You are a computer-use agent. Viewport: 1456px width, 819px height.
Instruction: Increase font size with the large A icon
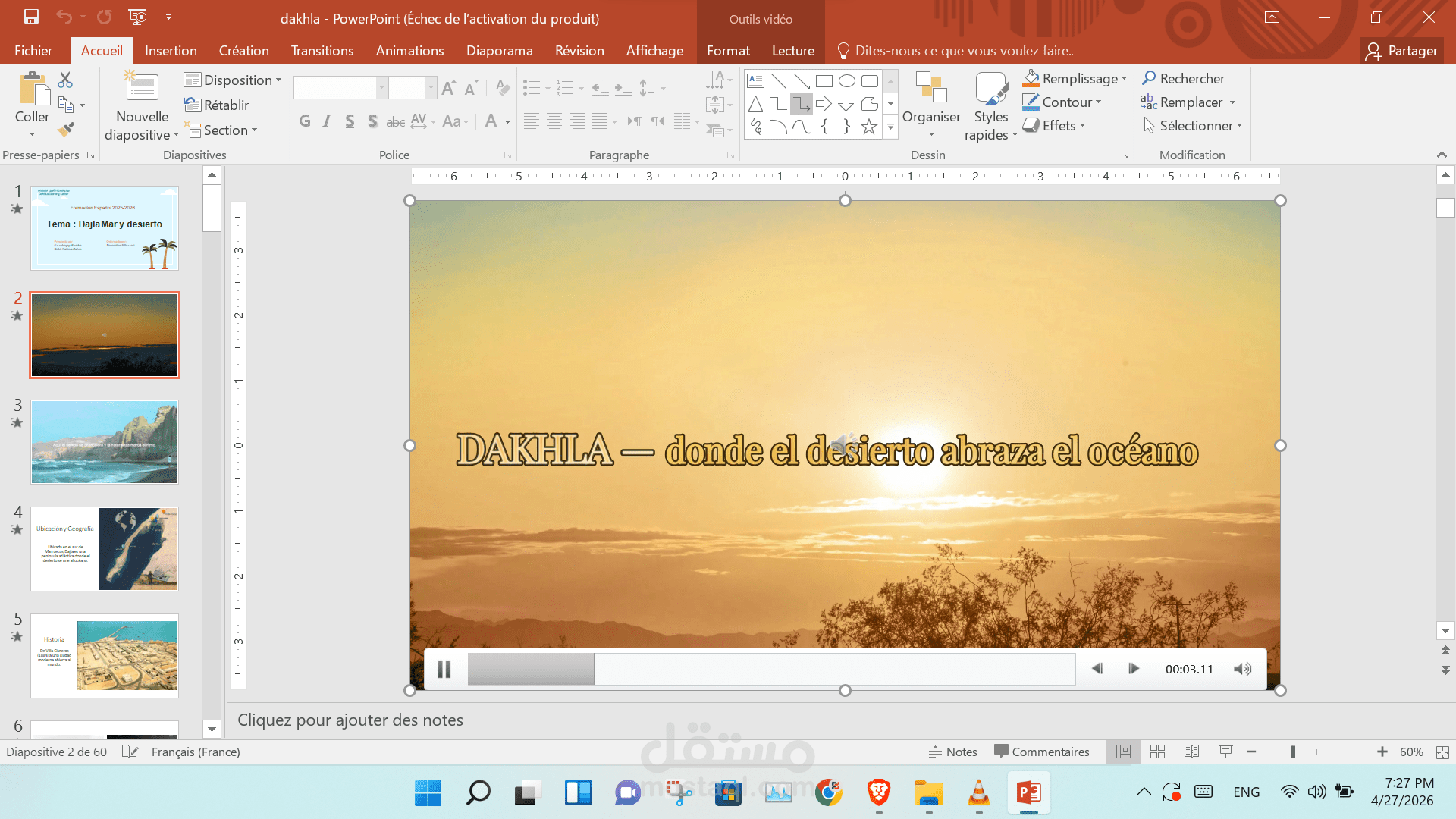449,88
